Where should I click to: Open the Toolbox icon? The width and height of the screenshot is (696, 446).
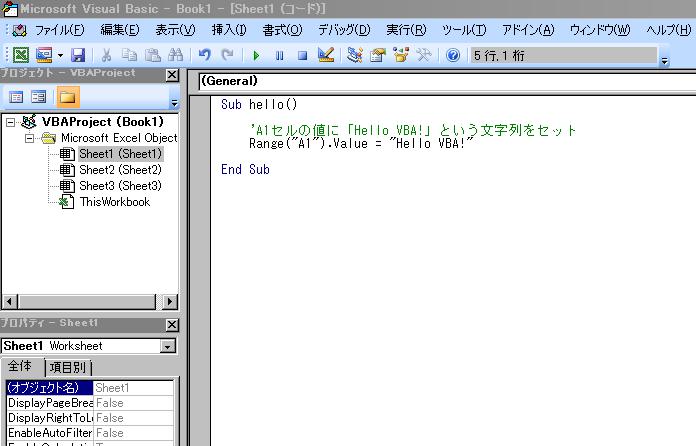coord(424,55)
